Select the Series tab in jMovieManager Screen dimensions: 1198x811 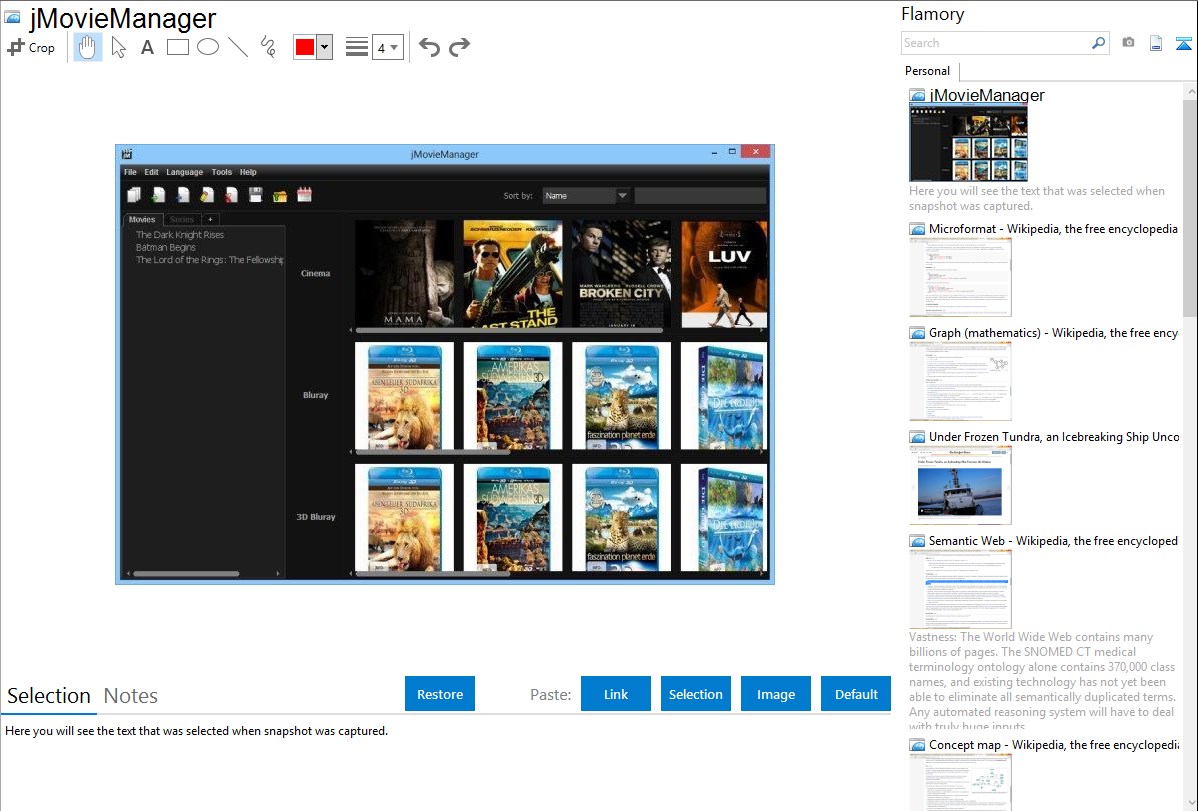[x=182, y=219]
